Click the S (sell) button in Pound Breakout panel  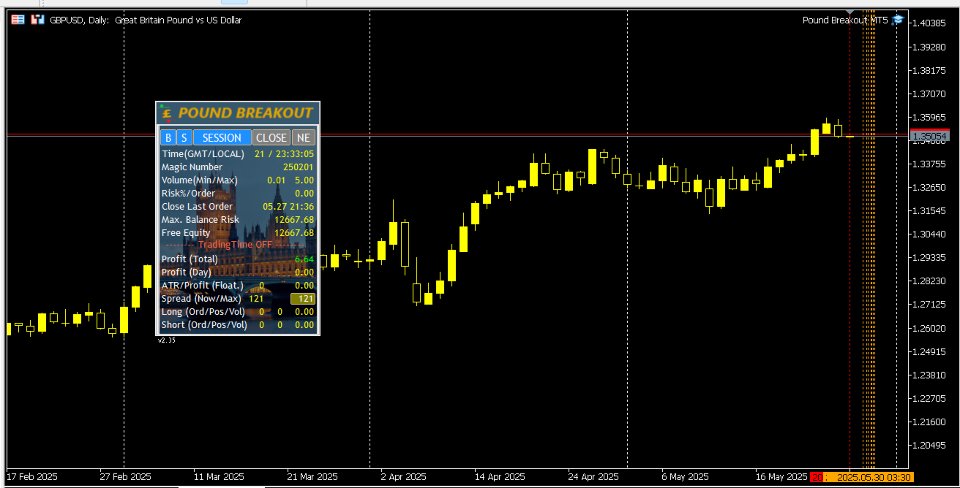point(184,138)
